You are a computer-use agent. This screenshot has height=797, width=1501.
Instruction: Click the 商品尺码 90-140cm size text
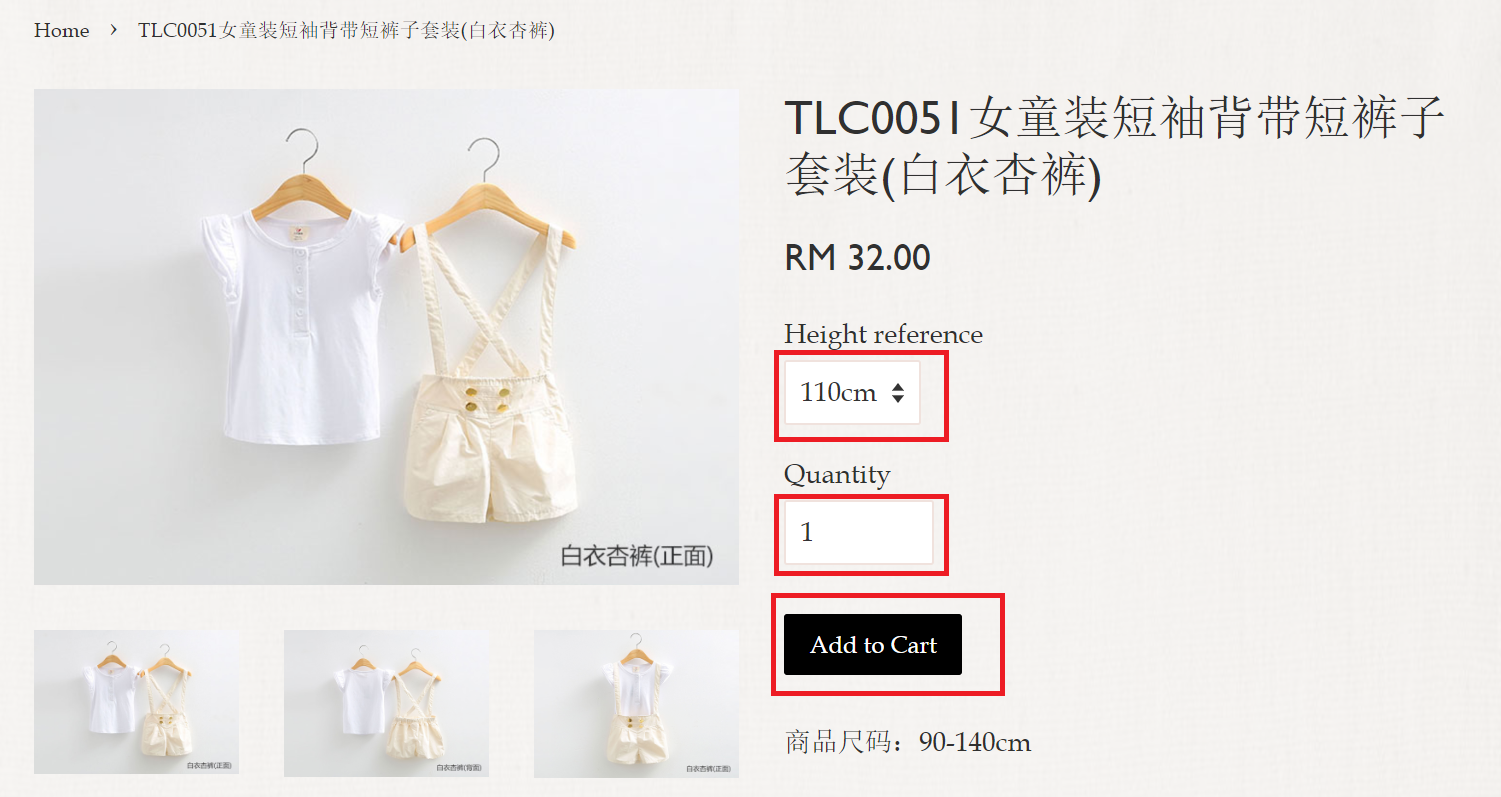tap(908, 742)
